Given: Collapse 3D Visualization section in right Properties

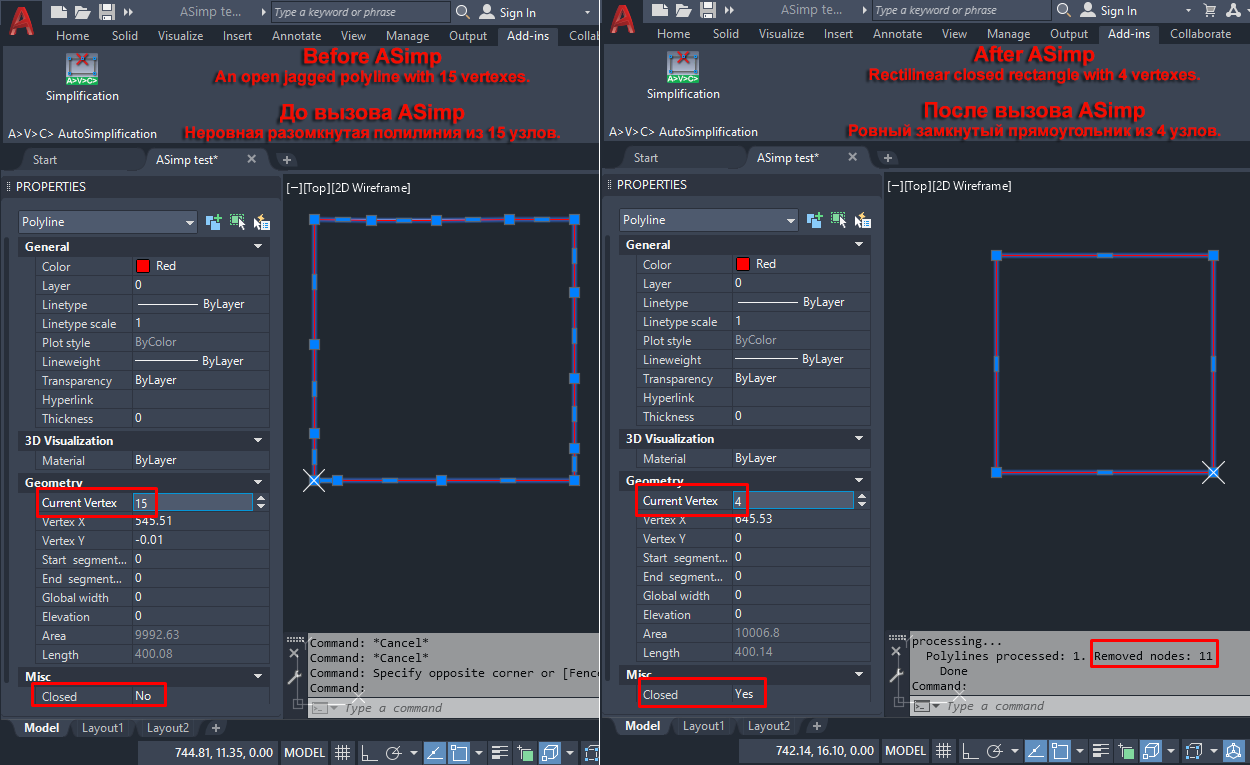Looking at the screenshot, I should (x=860, y=438).
